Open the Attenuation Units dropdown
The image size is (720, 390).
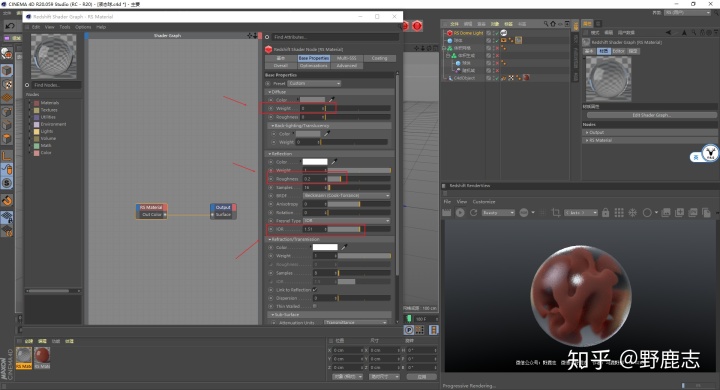[356, 322]
